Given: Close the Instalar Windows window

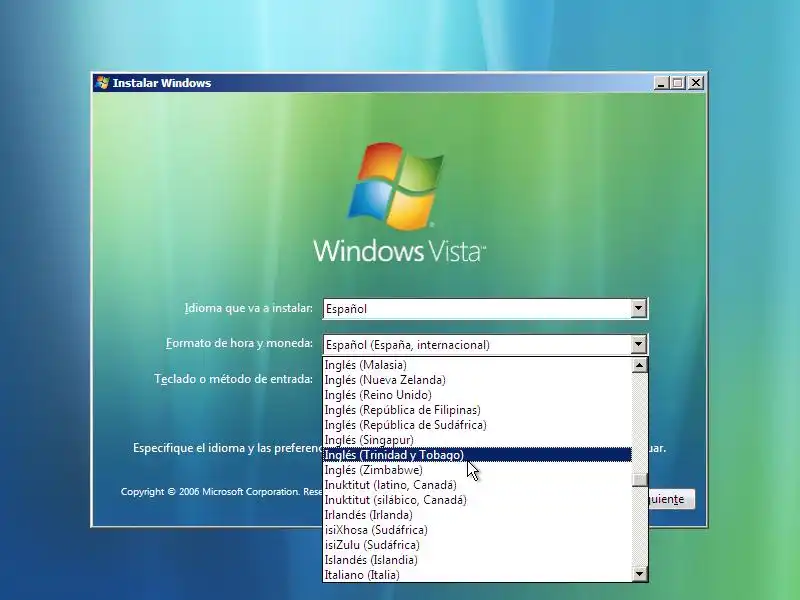Looking at the screenshot, I should pyautogui.click(x=696, y=83).
